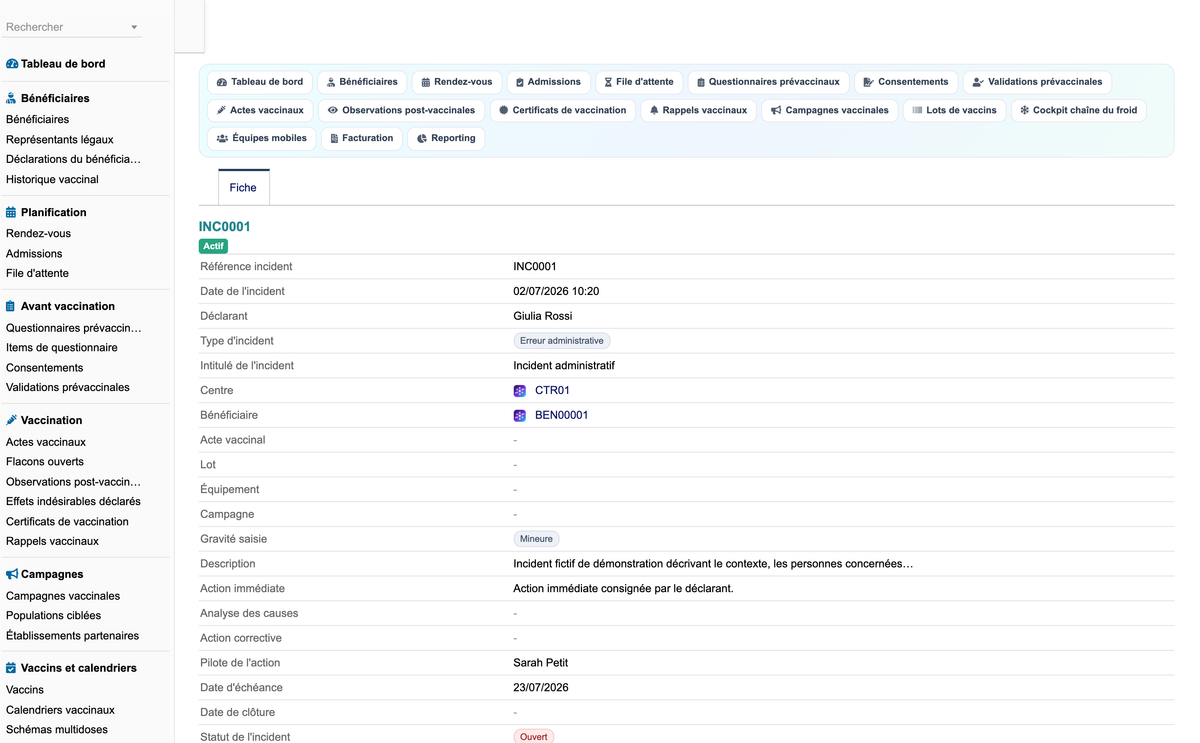Click the INC0001 record title
Viewport: 1200px width, 743px height.
coord(225,227)
